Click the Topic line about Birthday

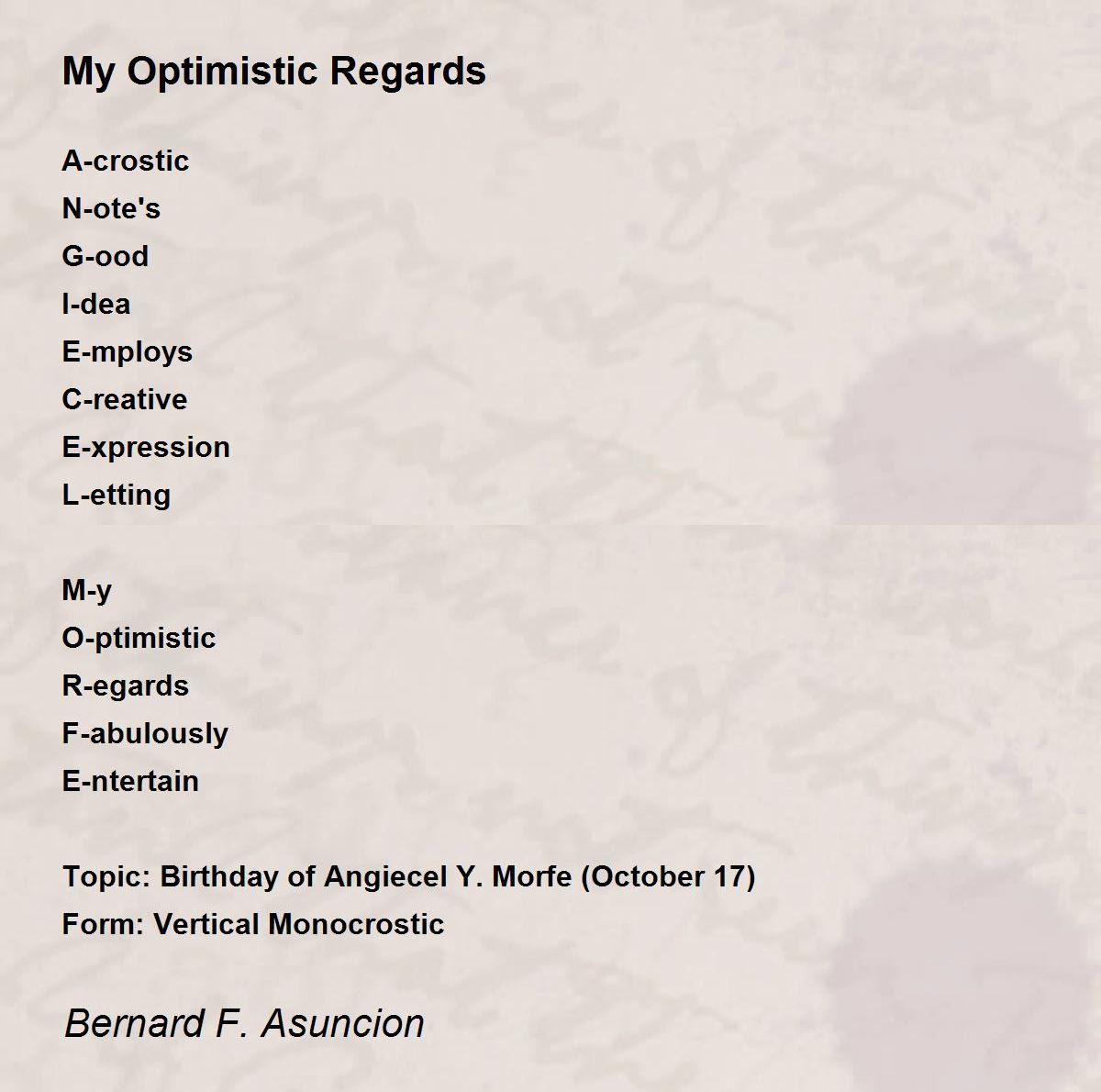(408, 877)
